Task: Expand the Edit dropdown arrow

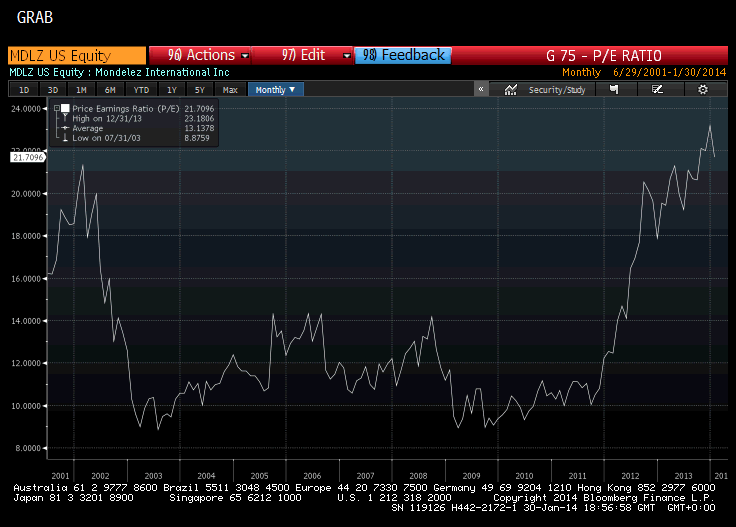Action: (x=346, y=56)
